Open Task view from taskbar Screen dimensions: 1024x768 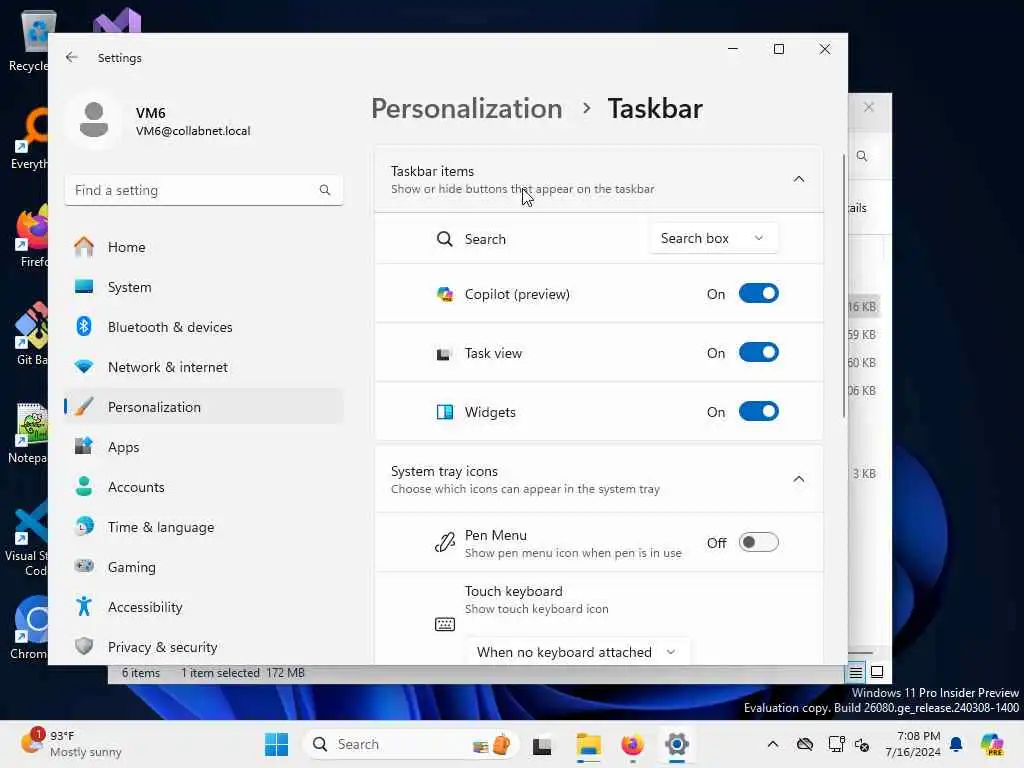pyautogui.click(x=542, y=744)
